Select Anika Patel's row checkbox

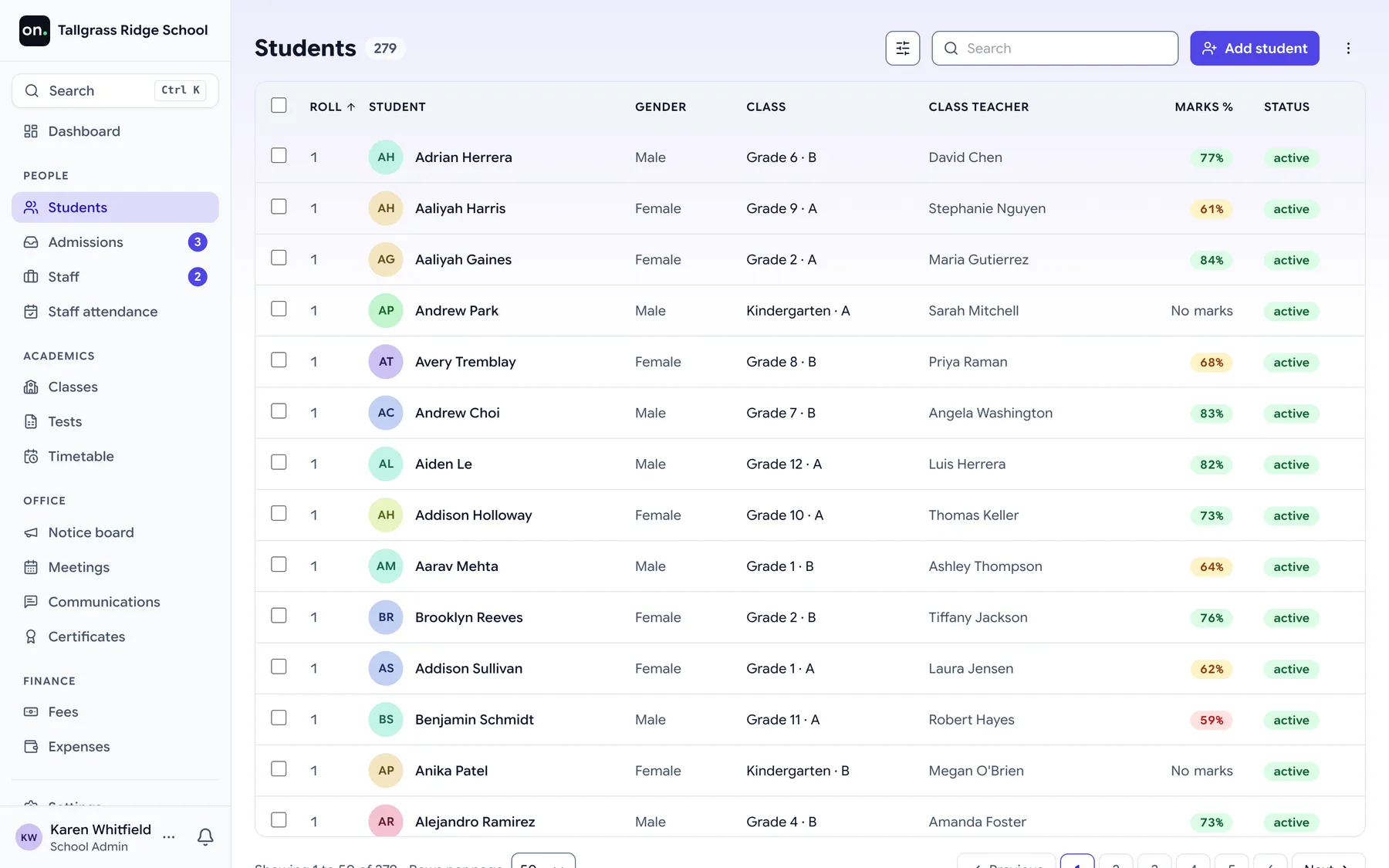[x=279, y=768]
